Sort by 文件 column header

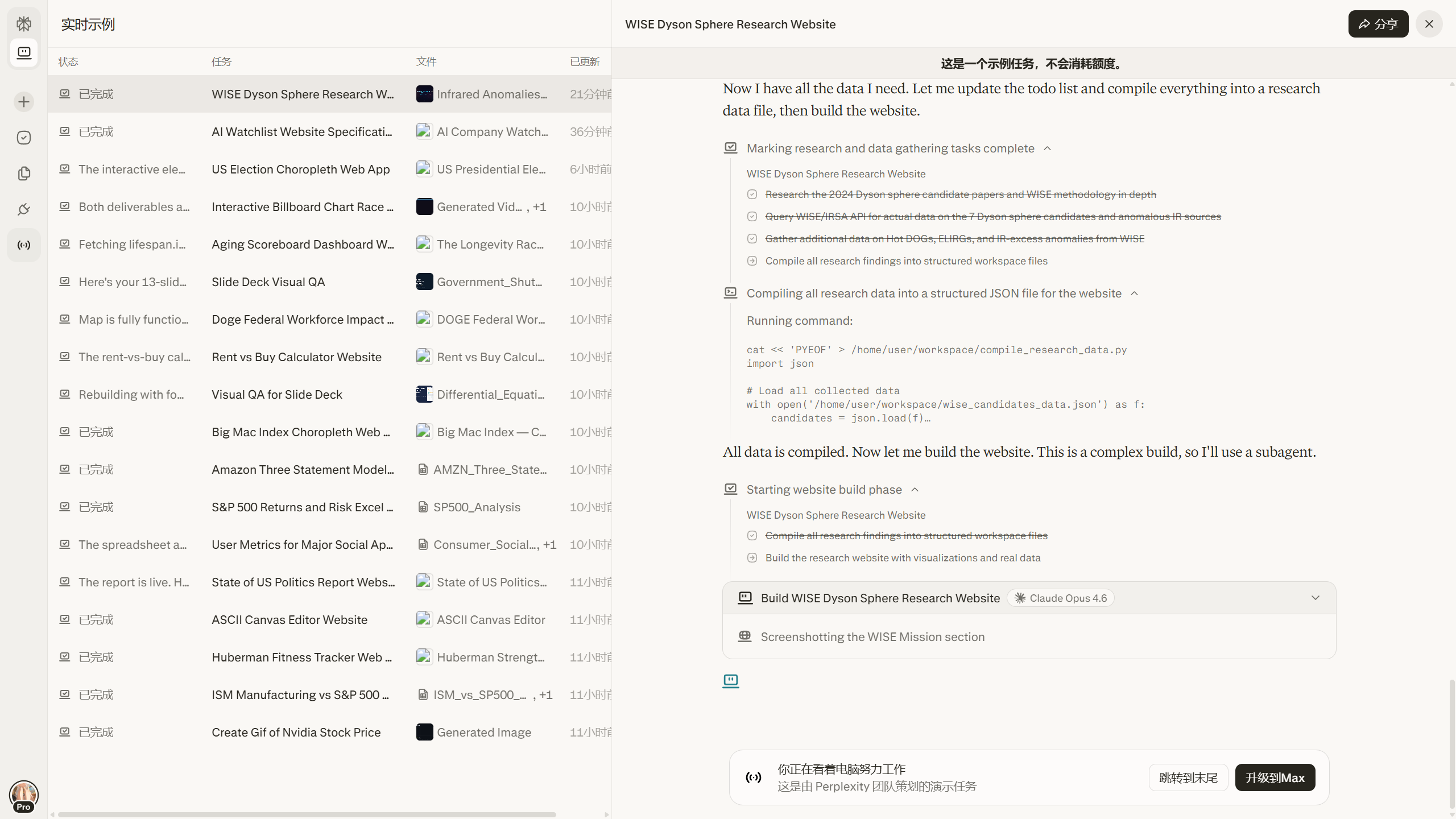427,61
